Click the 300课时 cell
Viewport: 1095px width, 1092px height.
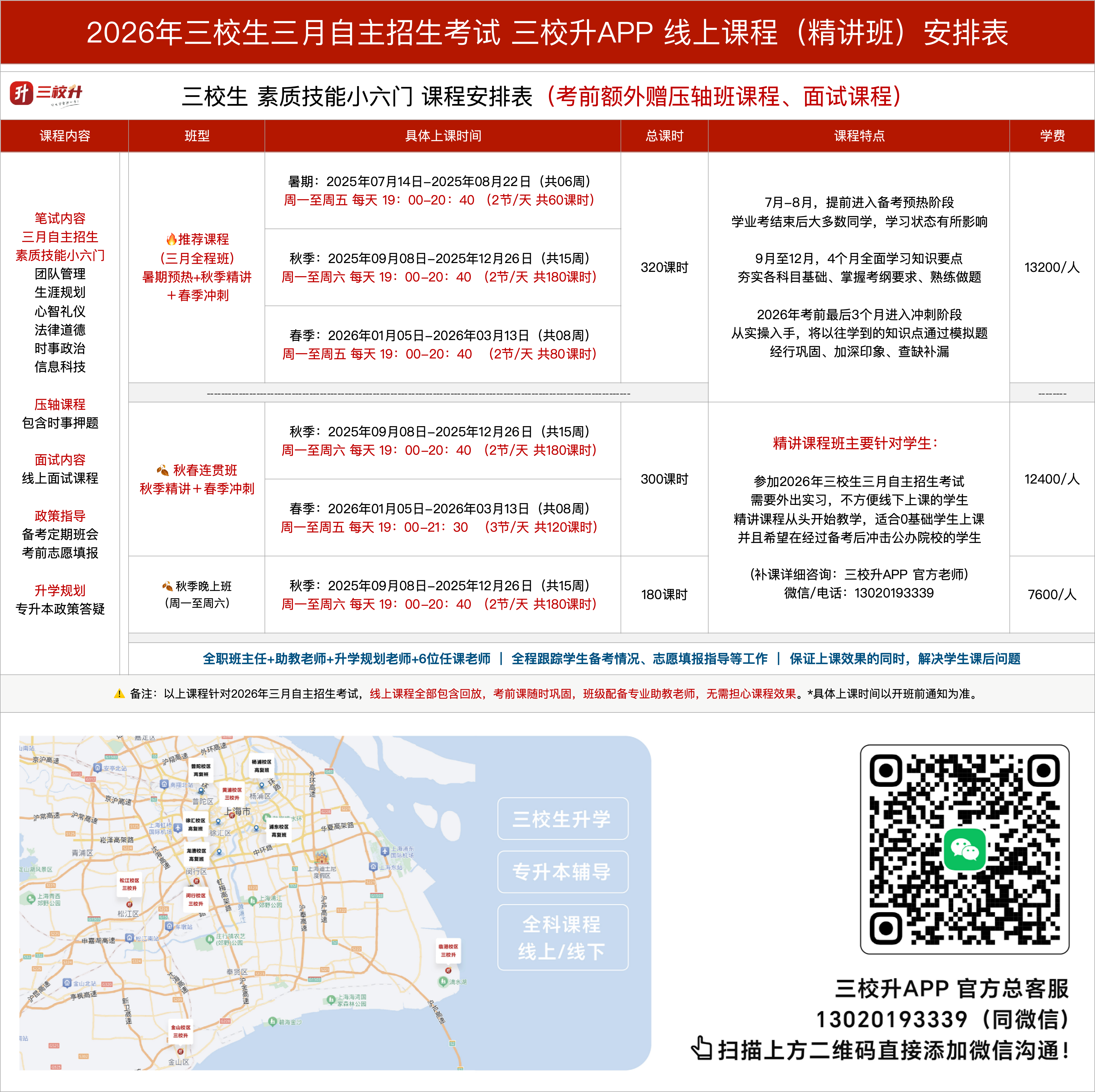(x=664, y=479)
